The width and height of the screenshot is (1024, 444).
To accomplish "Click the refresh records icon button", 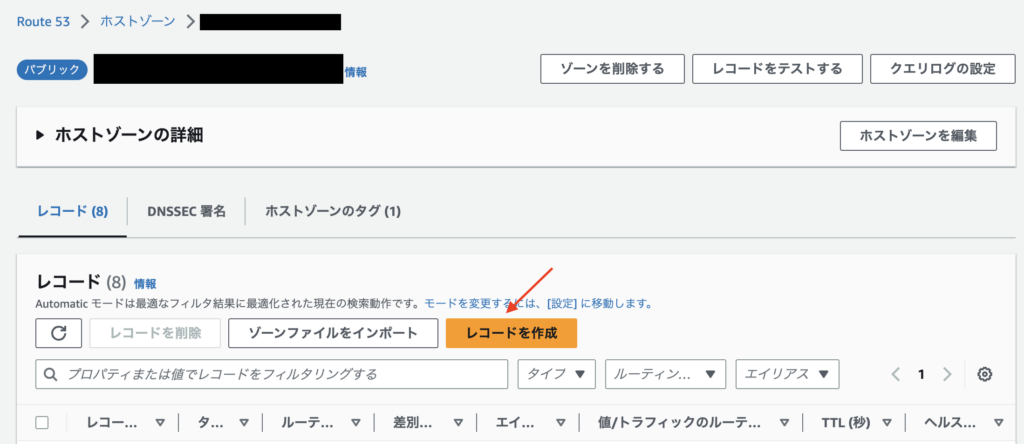I will click(x=59, y=333).
